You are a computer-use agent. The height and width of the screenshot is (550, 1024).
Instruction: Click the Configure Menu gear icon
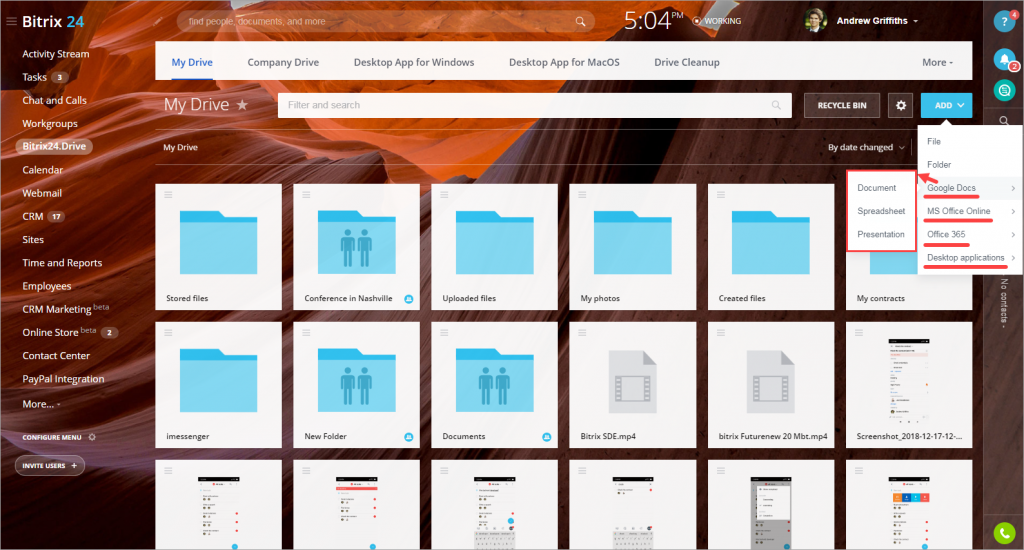(92, 437)
